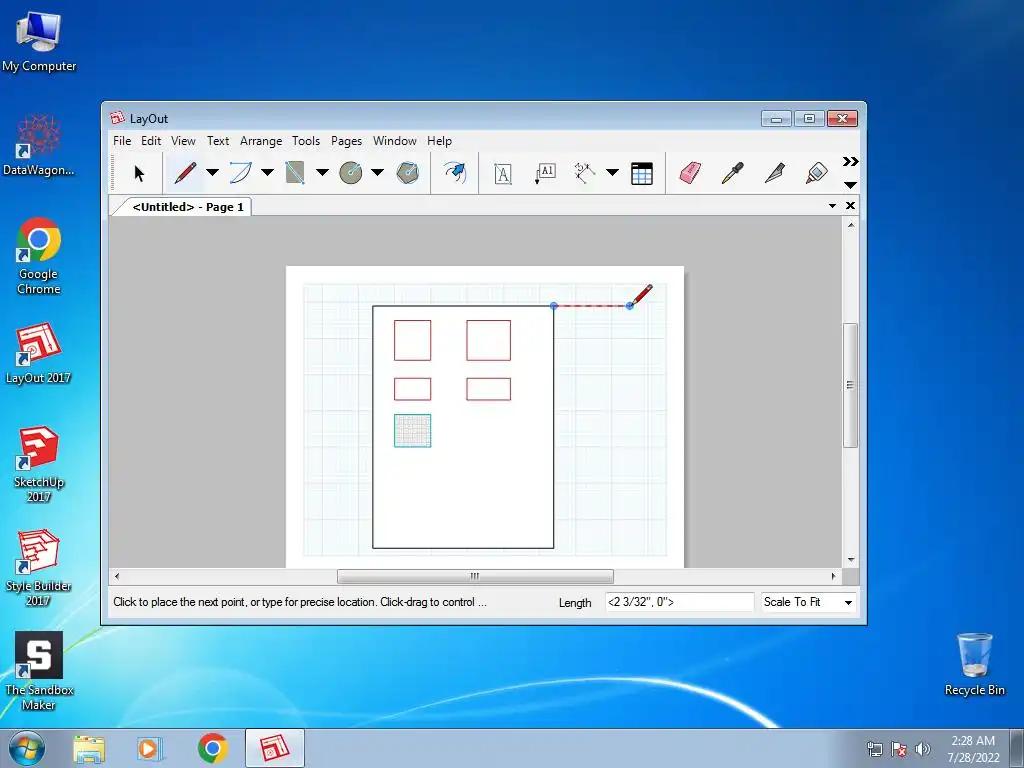Open Windows Media Player from the taskbar
The height and width of the screenshot is (768, 1024).
[x=150, y=748]
